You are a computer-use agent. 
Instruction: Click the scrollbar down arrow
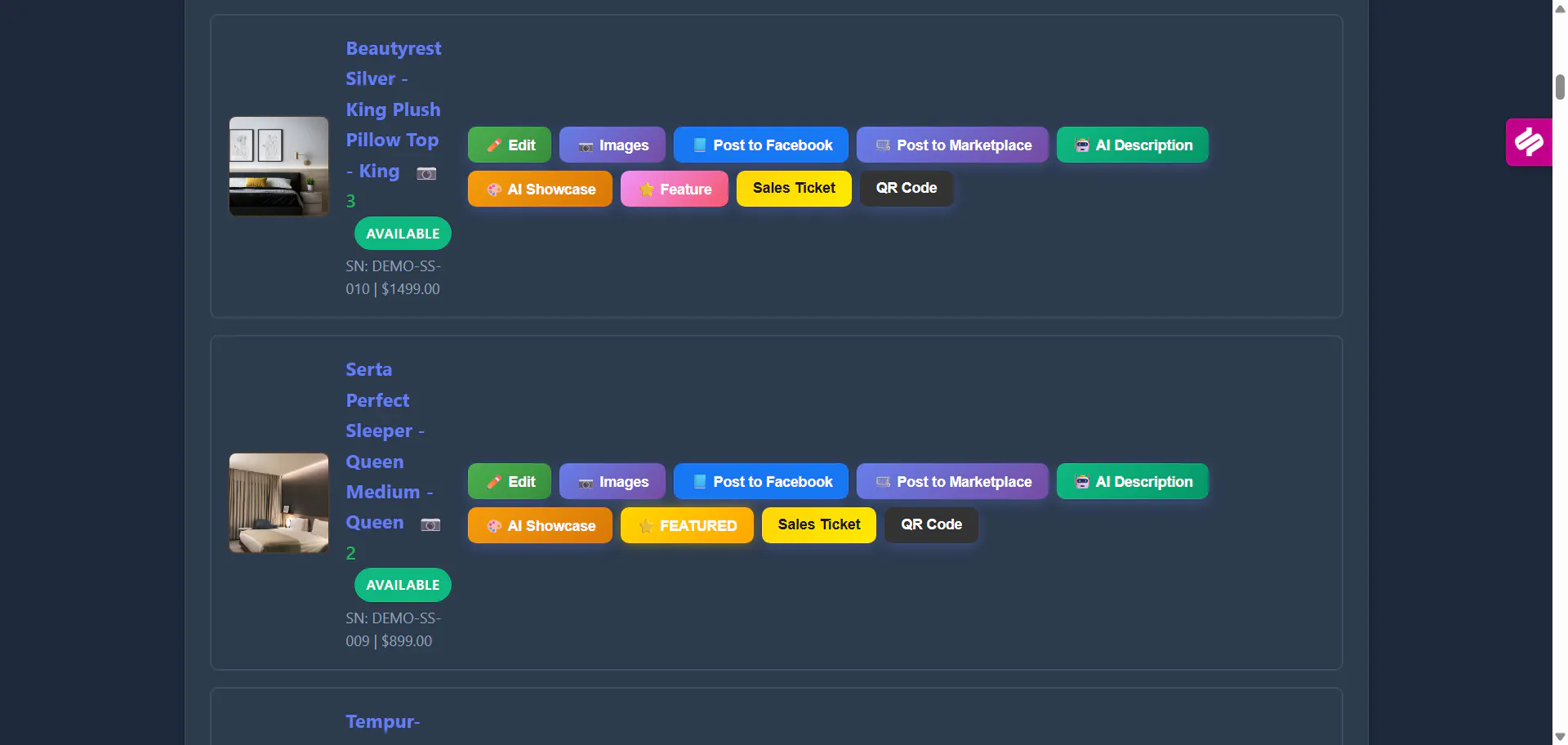1560,737
